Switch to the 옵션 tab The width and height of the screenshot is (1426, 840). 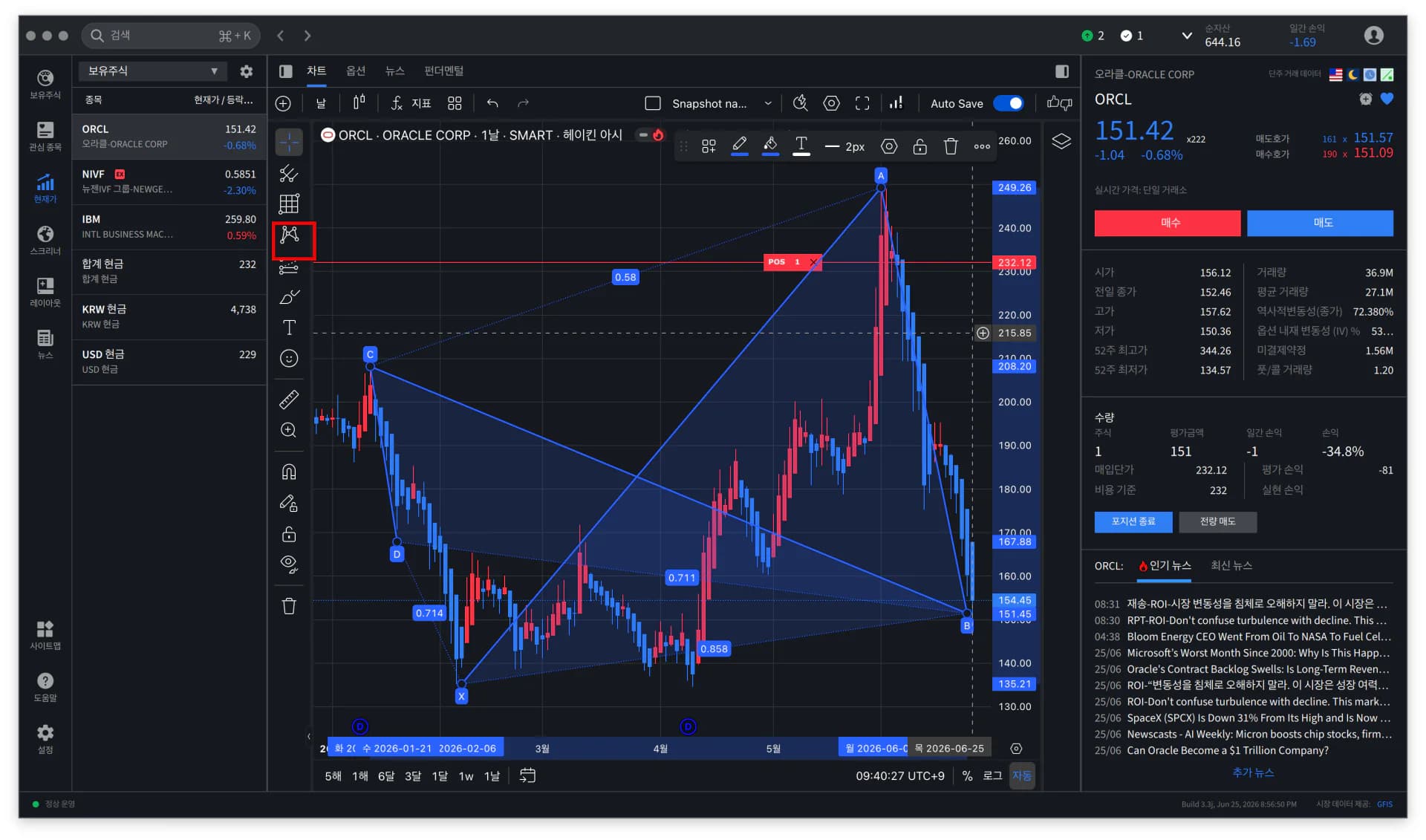(x=356, y=71)
